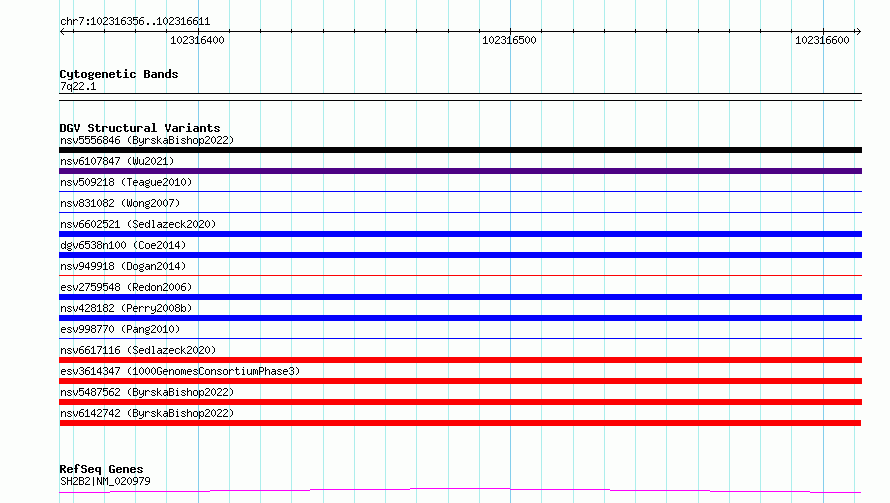Click the 102316500 ruler position

point(509,40)
